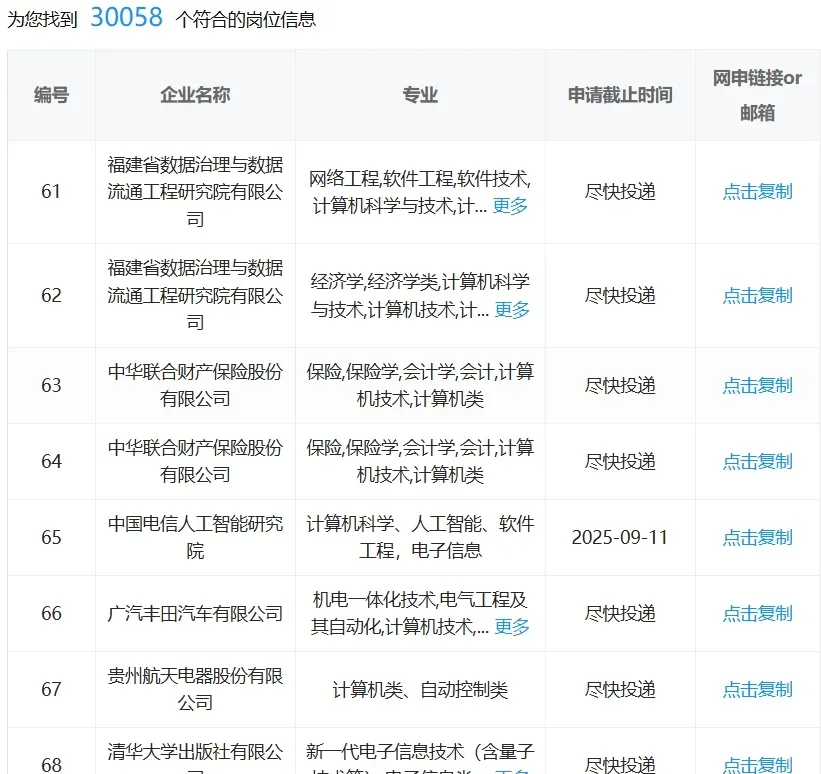Click 尽快投递 in row 63
821x774 pixels.
[620, 385]
